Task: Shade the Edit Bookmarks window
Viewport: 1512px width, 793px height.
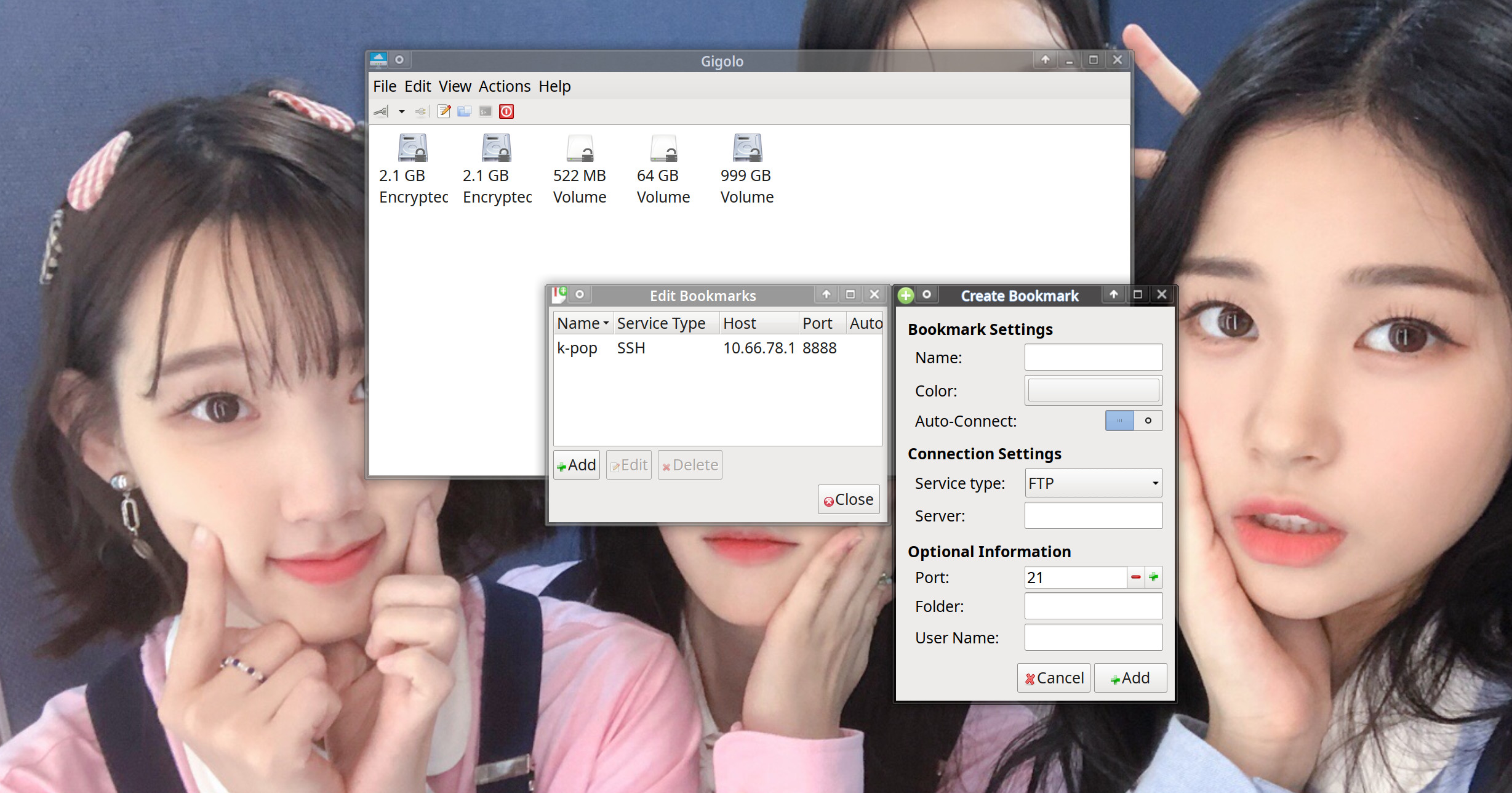Action: click(826, 294)
